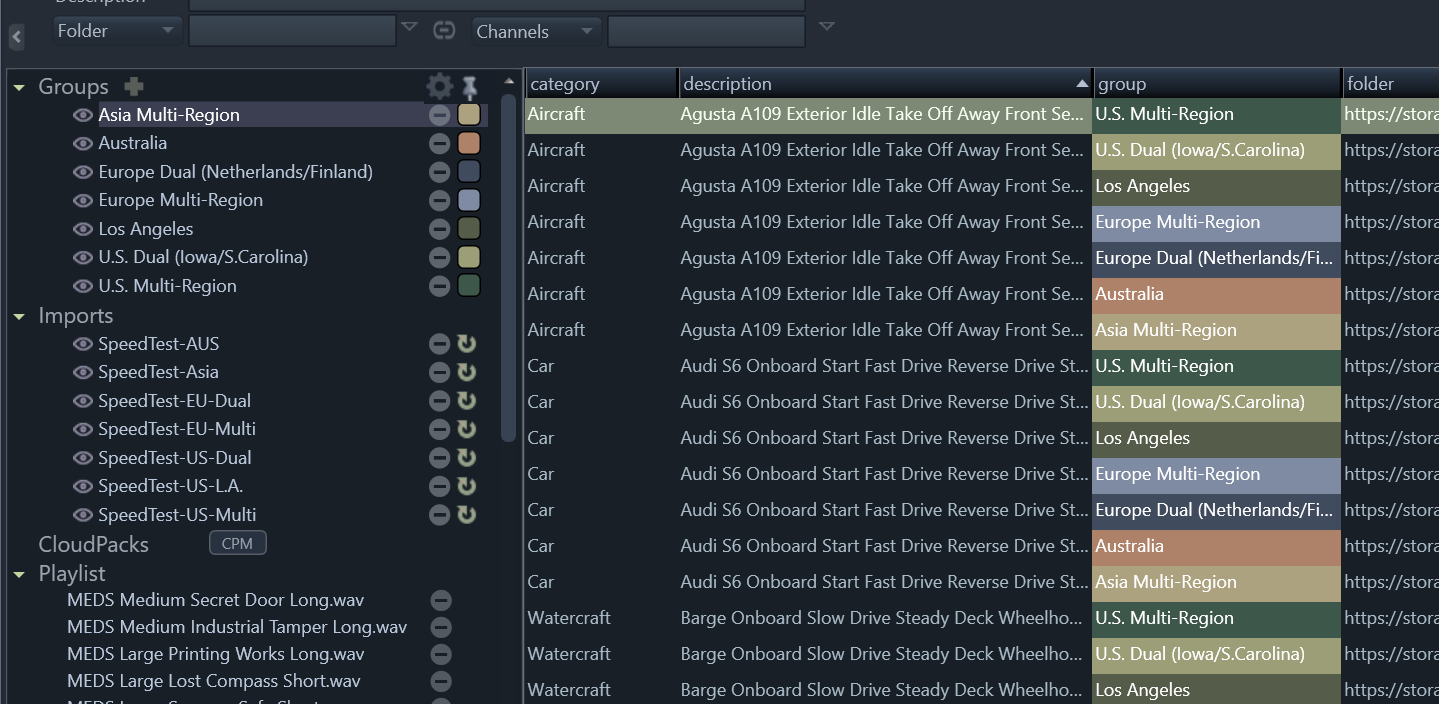
Task: Click the left panel vertical scrollbar
Action: tap(508, 267)
